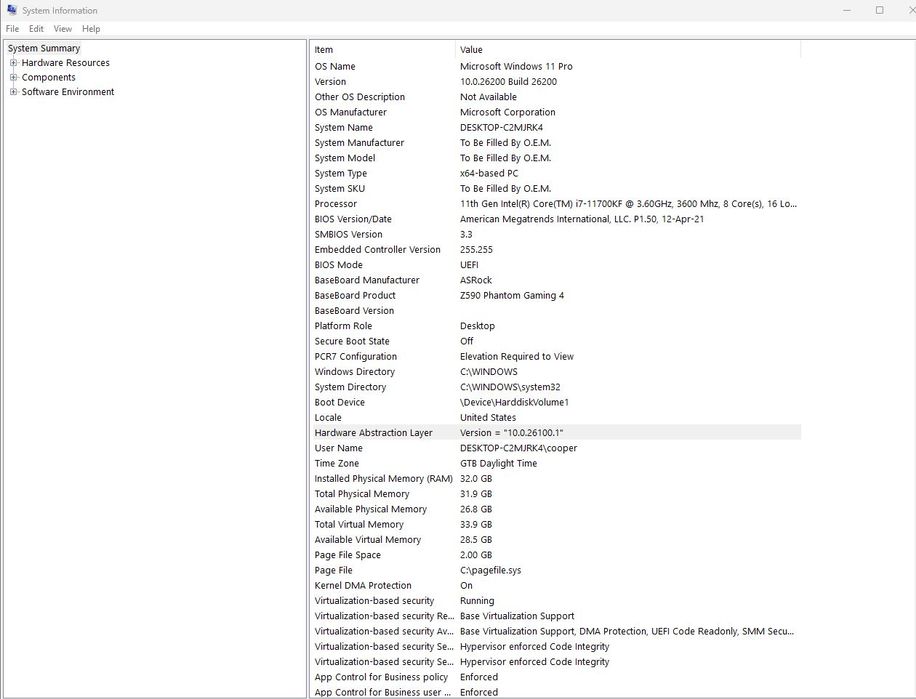Click the \Device\HarddiskVolume1 value
This screenshot has width=916, height=699.
coord(514,402)
